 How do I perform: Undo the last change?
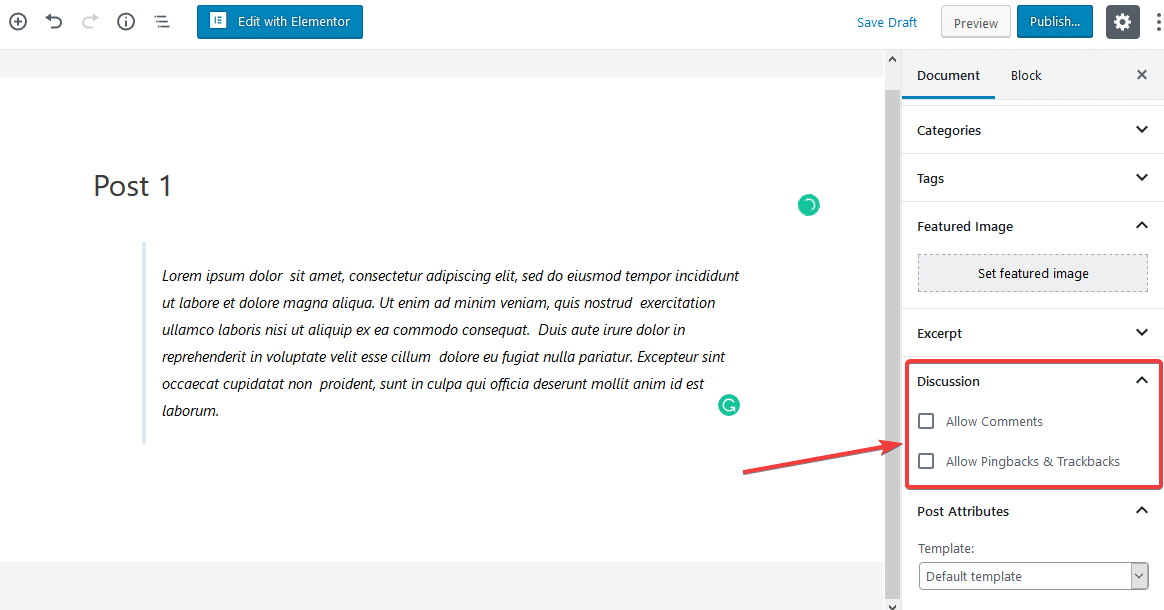[53, 22]
